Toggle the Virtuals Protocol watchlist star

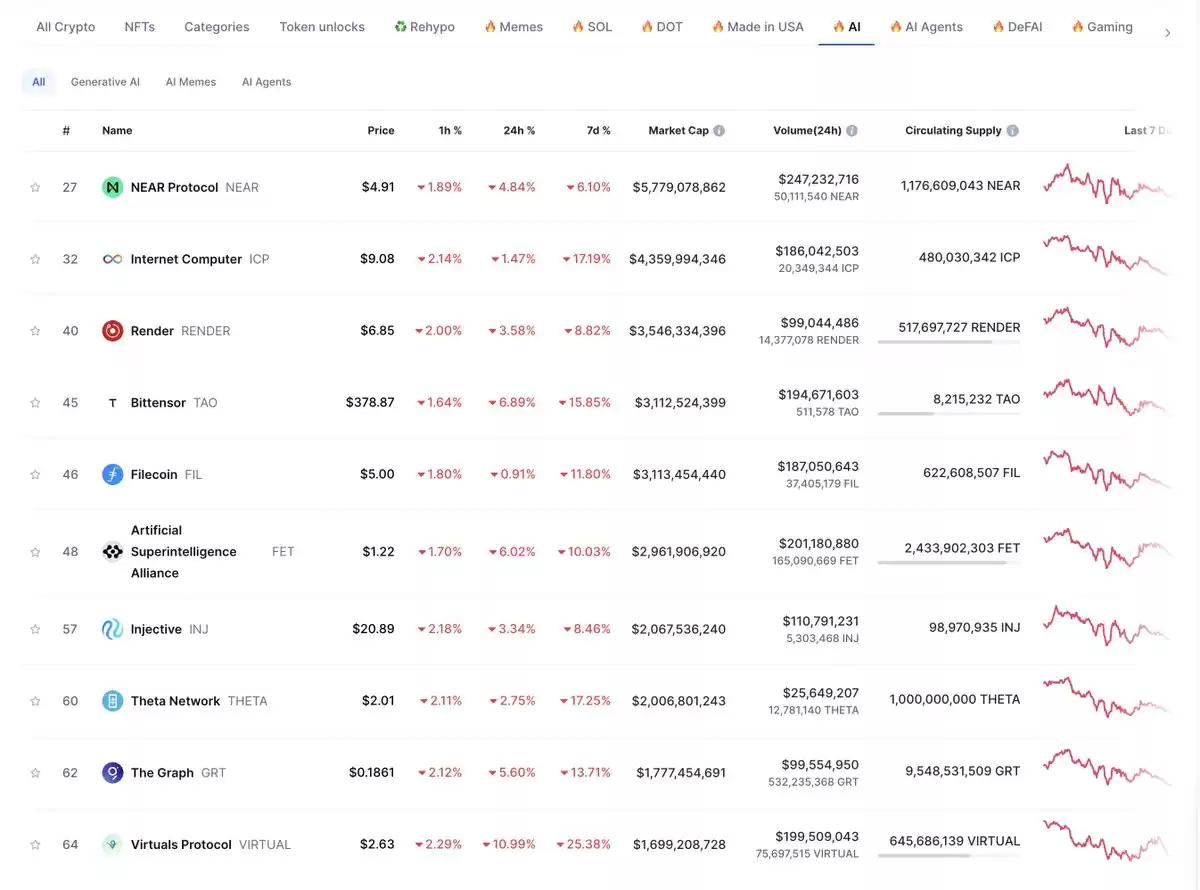click(x=35, y=845)
